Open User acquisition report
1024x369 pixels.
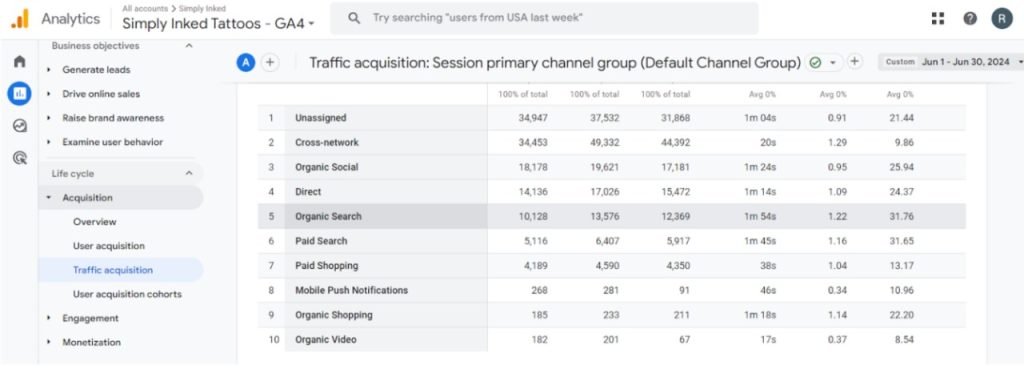[109, 246]
